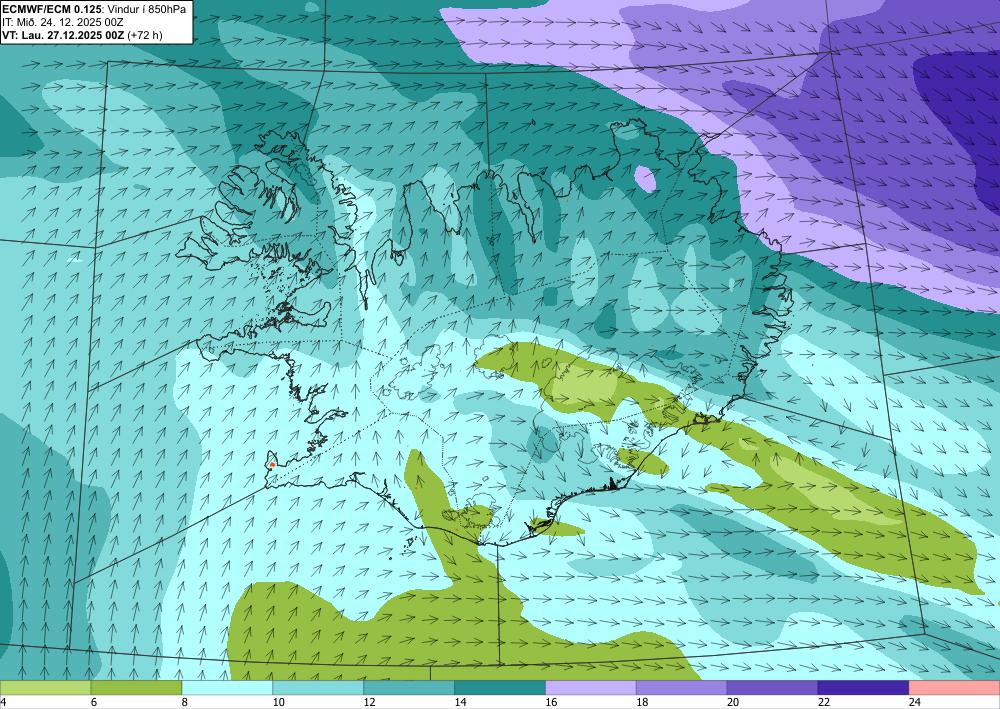Click the small lavender oval patch in northeast Iceland
Image resolution: width=1000 pixels, height=709 pixels.
(x=645, y=179)
